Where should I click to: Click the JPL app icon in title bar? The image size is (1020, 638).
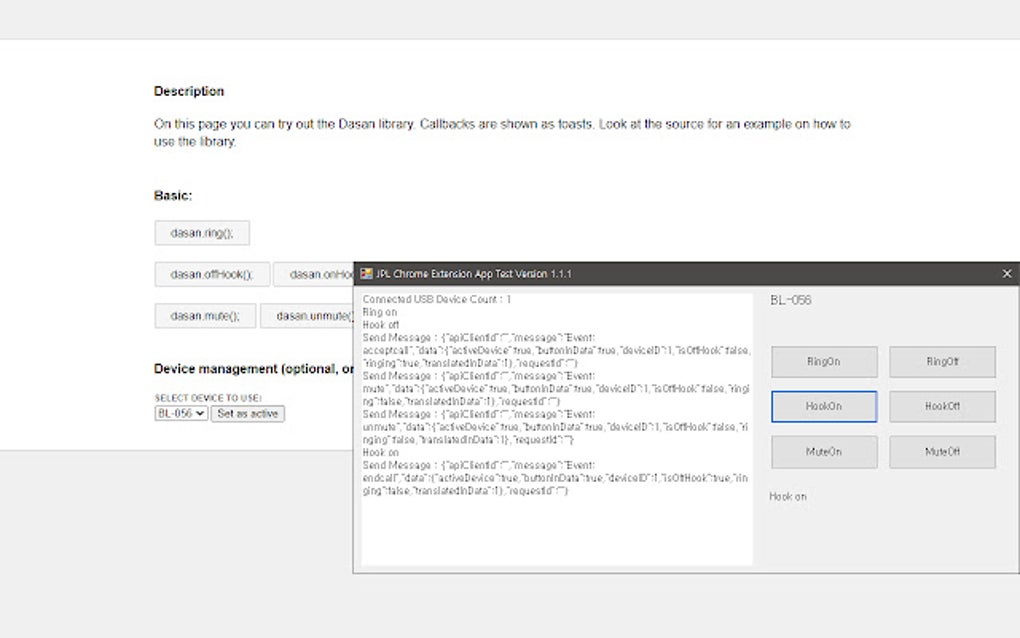point(367,274)
